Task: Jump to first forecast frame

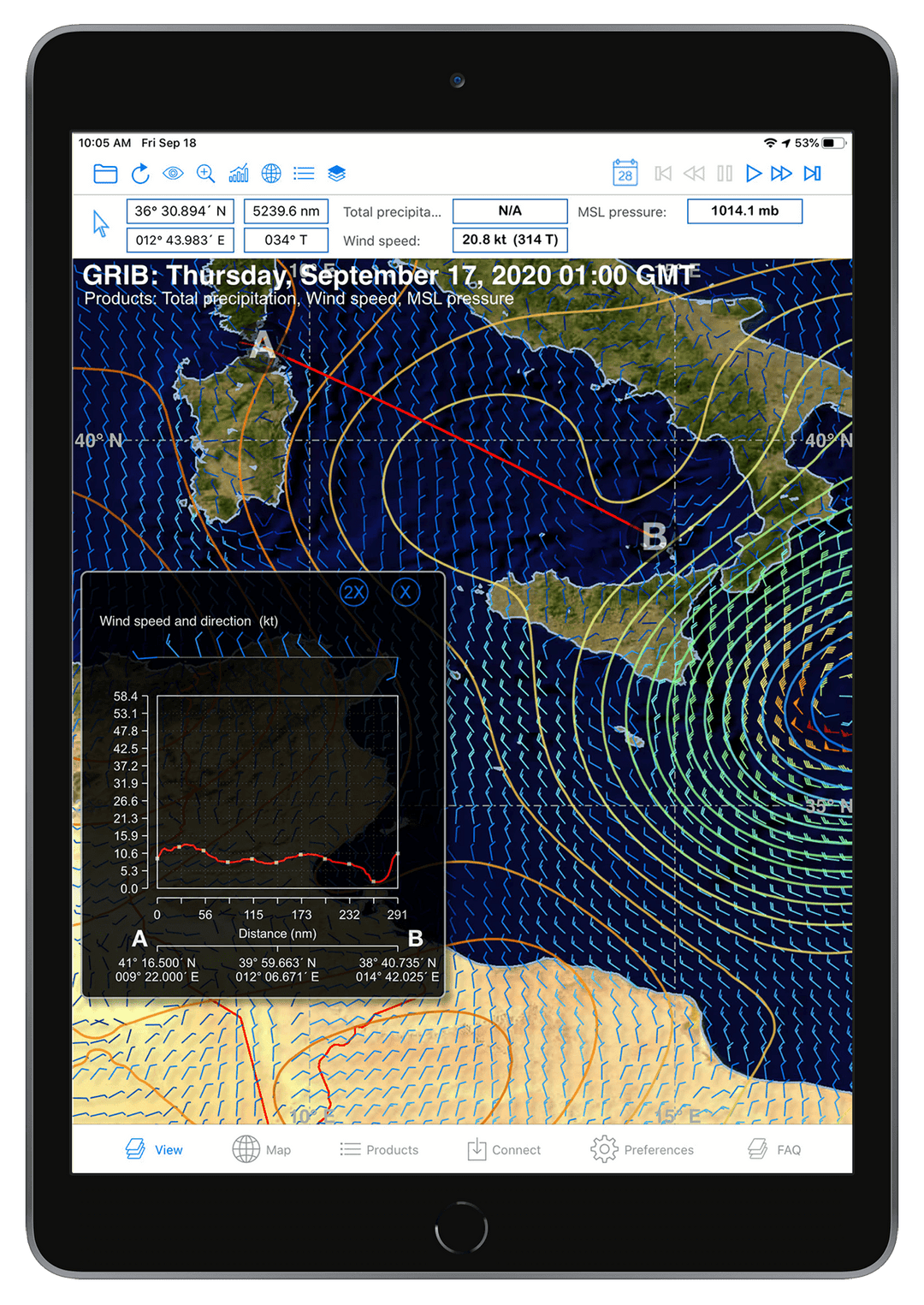Action: (663, 174)
